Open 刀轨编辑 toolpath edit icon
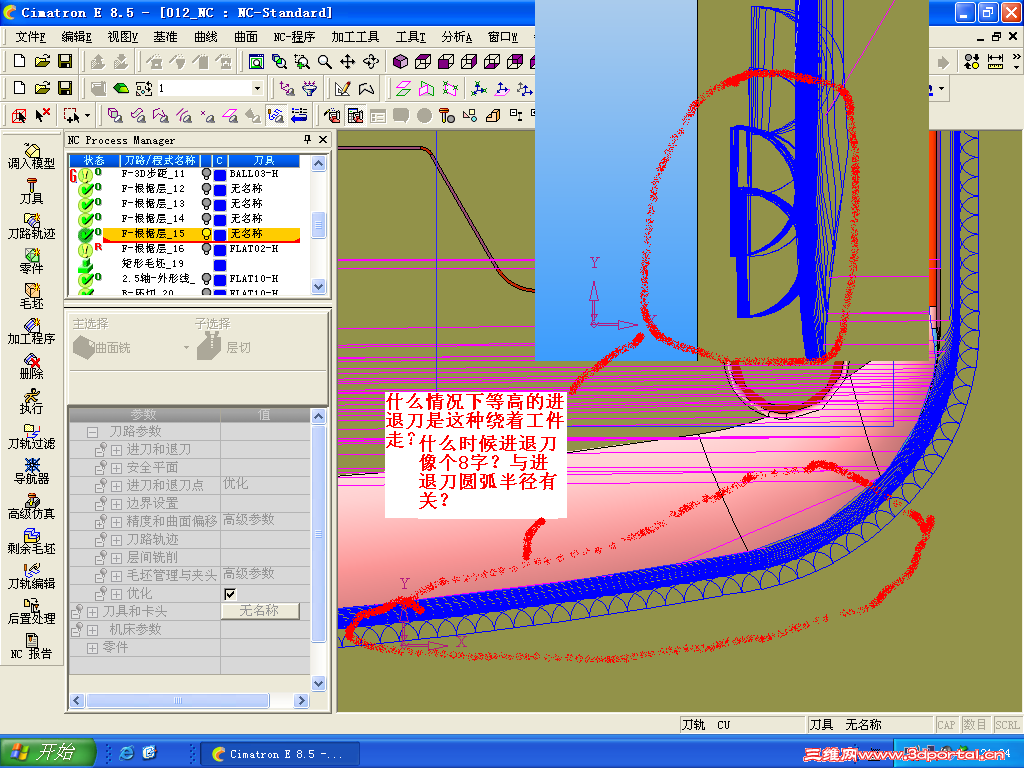The height and width of the screenshot is (768, 1024). (x=31, y=577)
